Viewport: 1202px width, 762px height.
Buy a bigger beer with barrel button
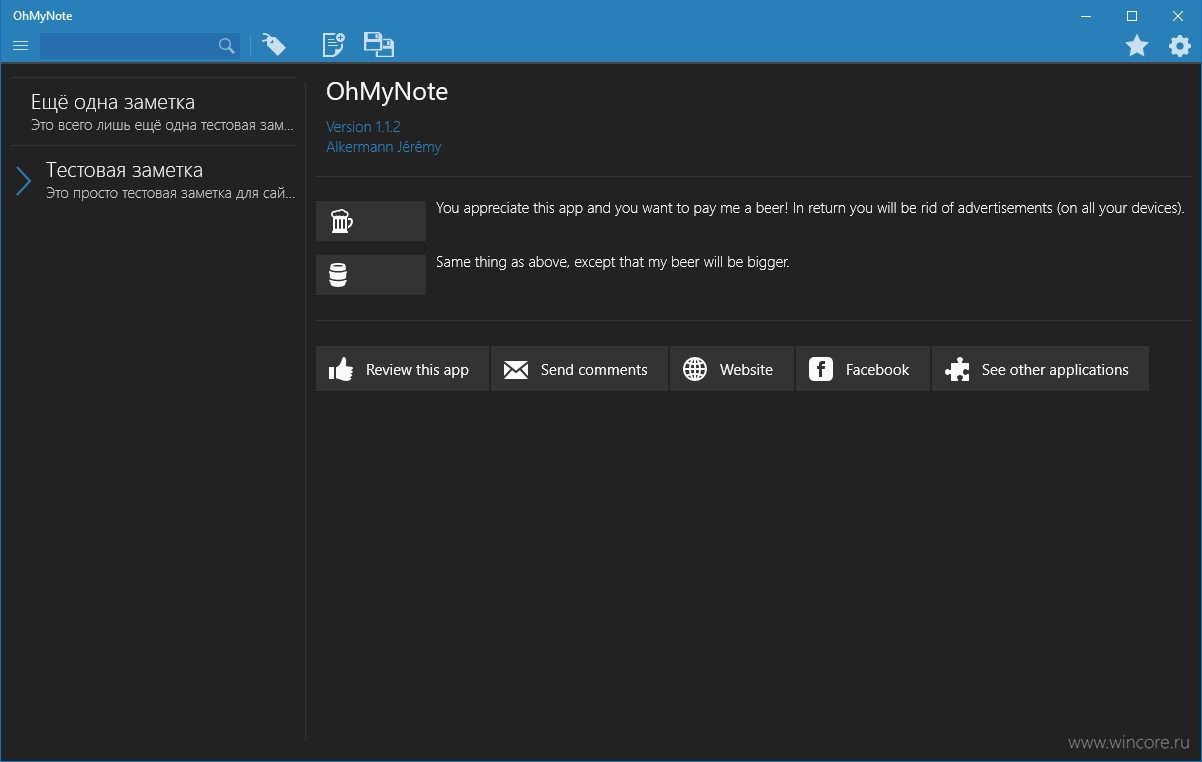[x=371, y=275]
